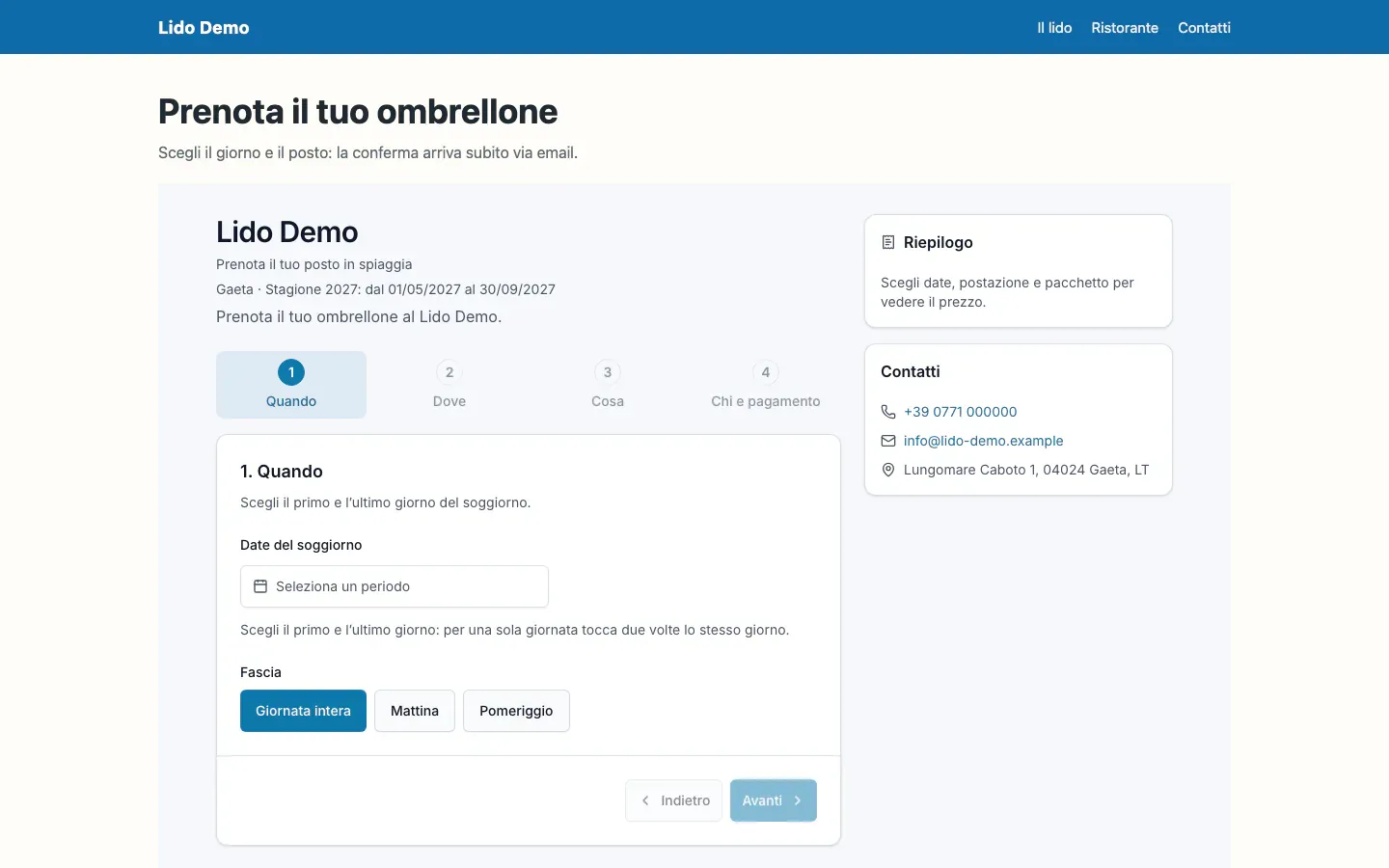Screen dimensions: 1389x868
Task: Go to Contatti in the header
Action: coord(1204,28)
